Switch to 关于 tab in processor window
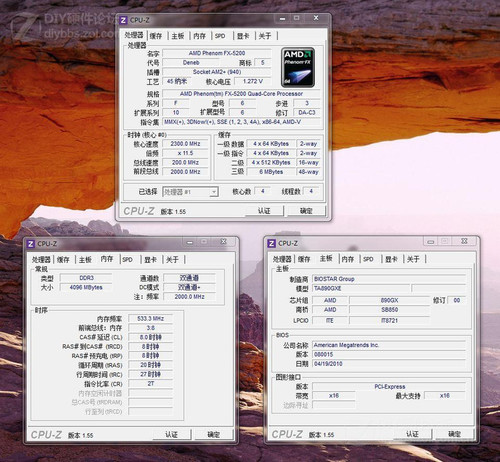The image size is (500, 462). coord(265,36)
